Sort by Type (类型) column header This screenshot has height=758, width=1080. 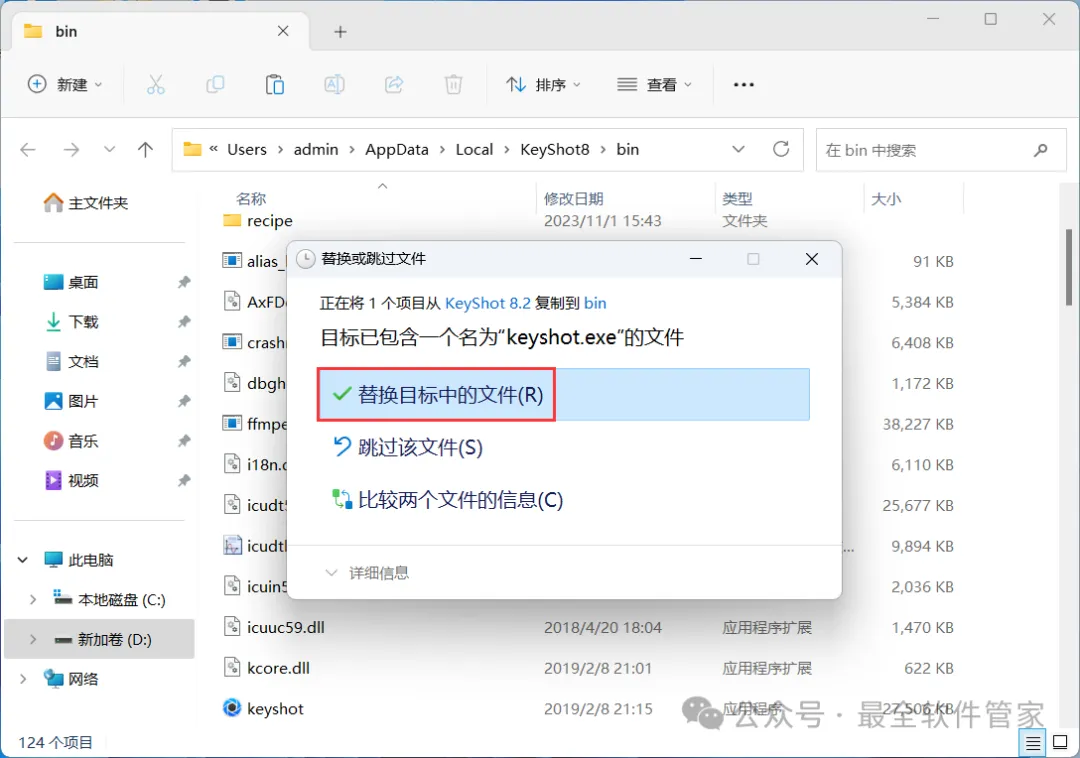737,199
